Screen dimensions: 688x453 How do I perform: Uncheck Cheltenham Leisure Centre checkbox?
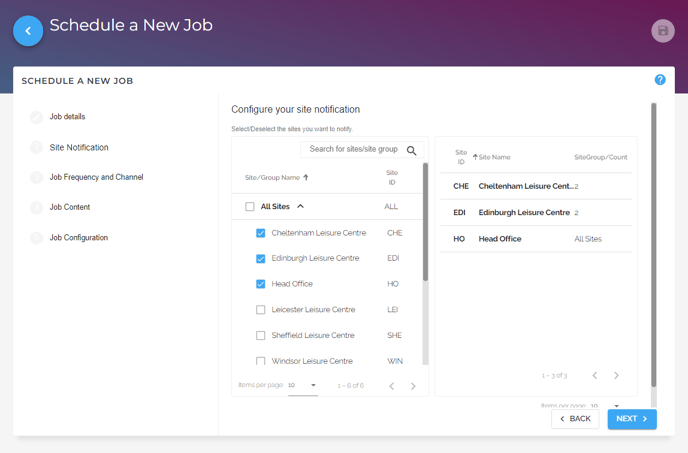[x=261, y=233]
